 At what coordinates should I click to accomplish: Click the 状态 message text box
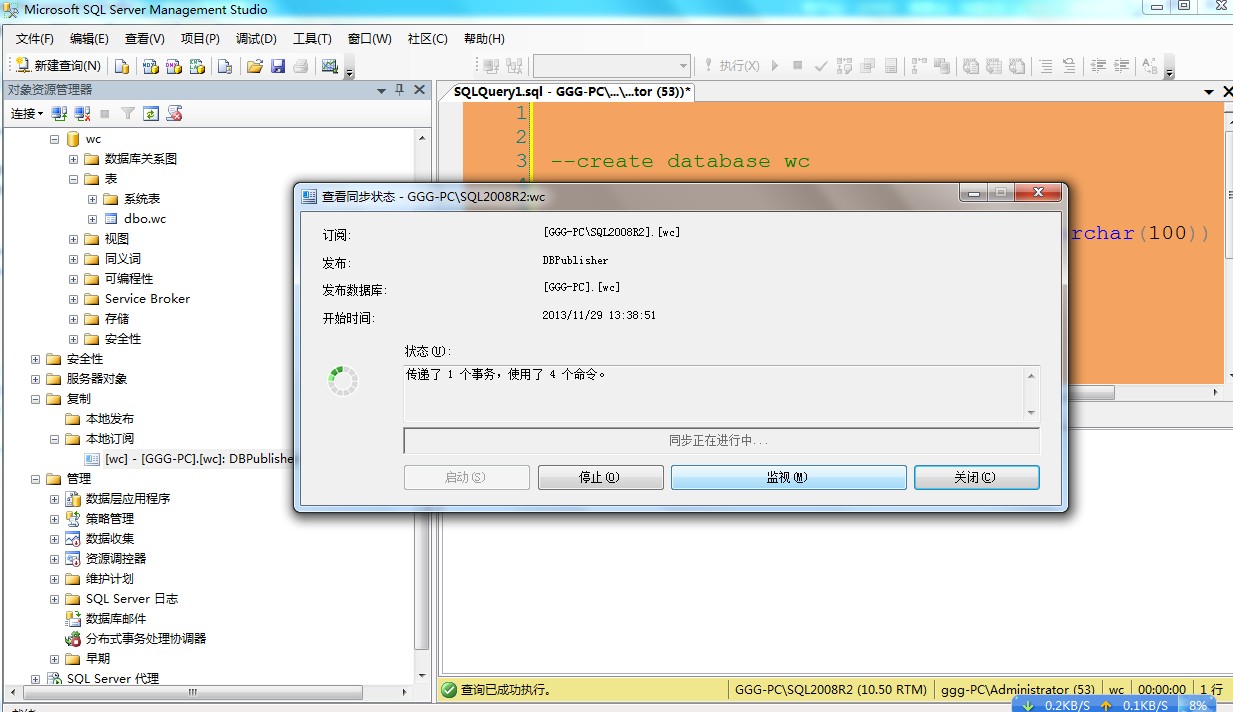coord(722,394)
